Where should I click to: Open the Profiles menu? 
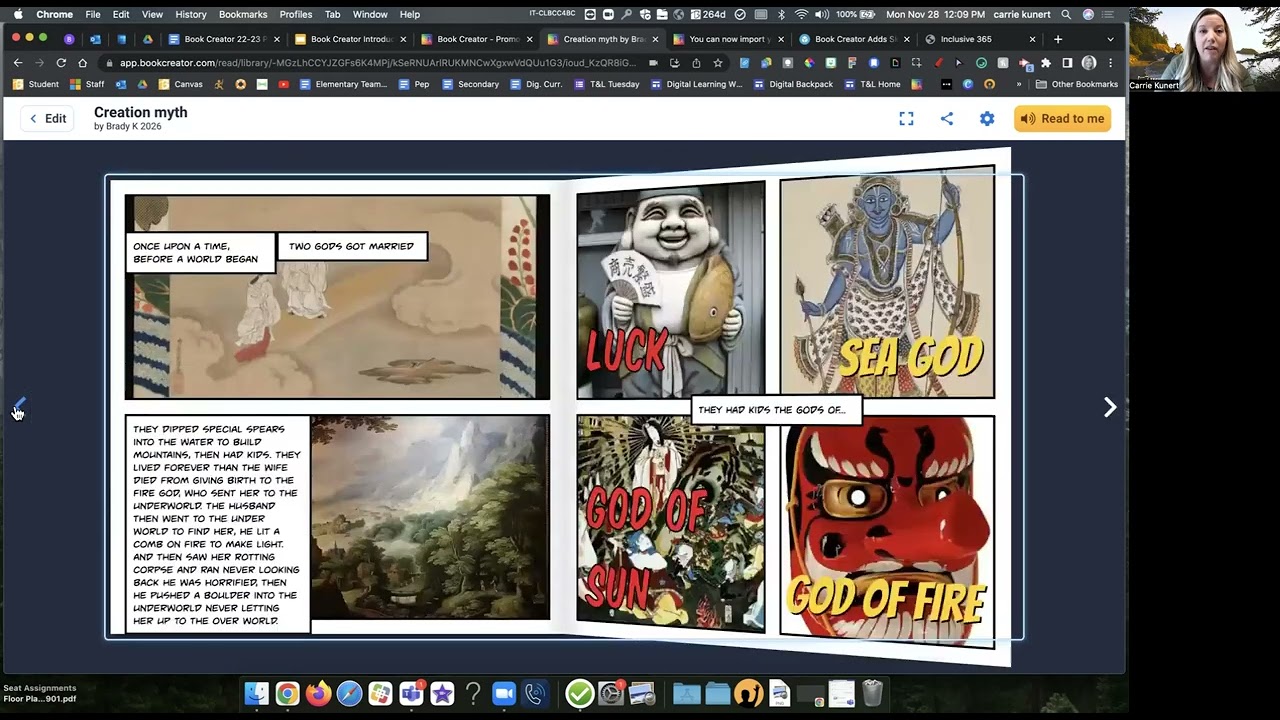coord(296,14)
